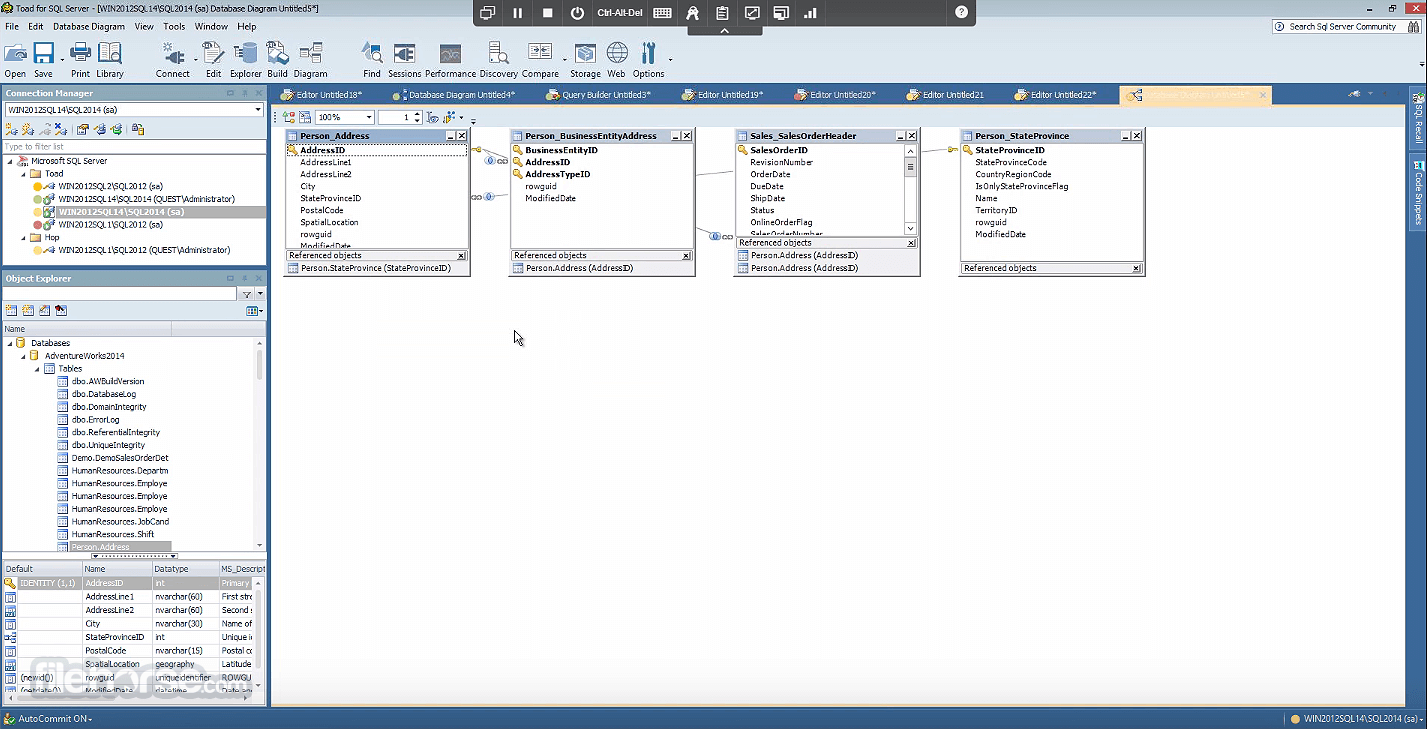Click the power icon in remote control bar
Image resolution: width=1427 pixels, height=729 pixels.
pyautogui.click(x=578, y=13)
